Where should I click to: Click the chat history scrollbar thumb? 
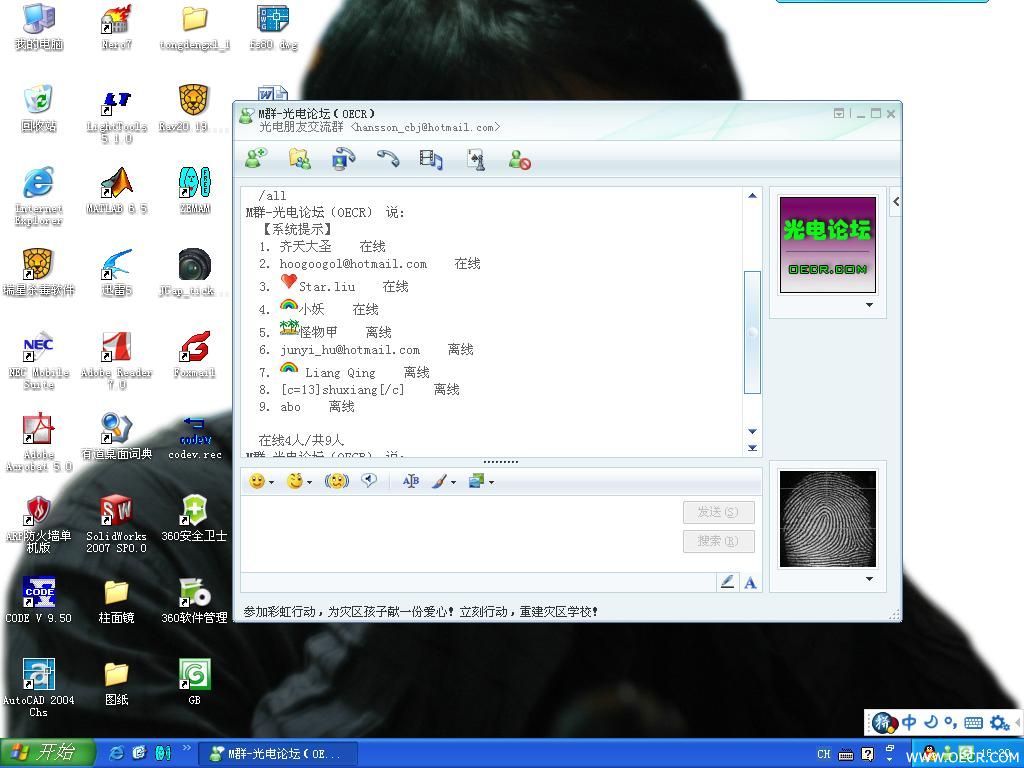pos(752,332)
